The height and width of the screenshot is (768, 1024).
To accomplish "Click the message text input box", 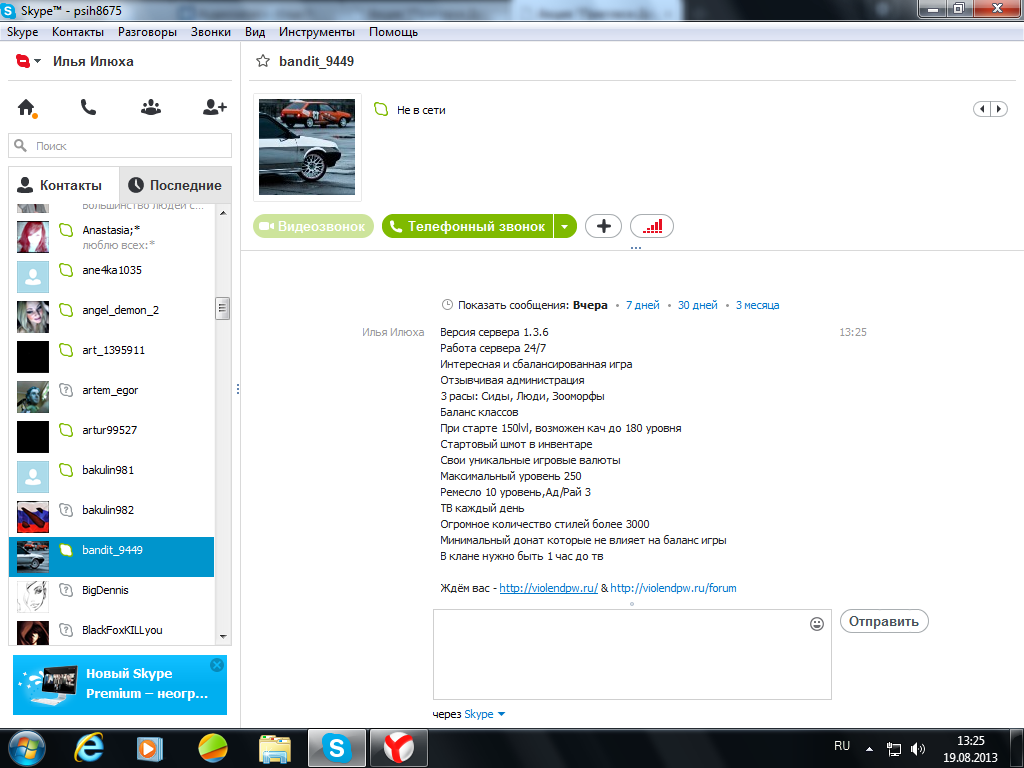I will tap(632, 654).
